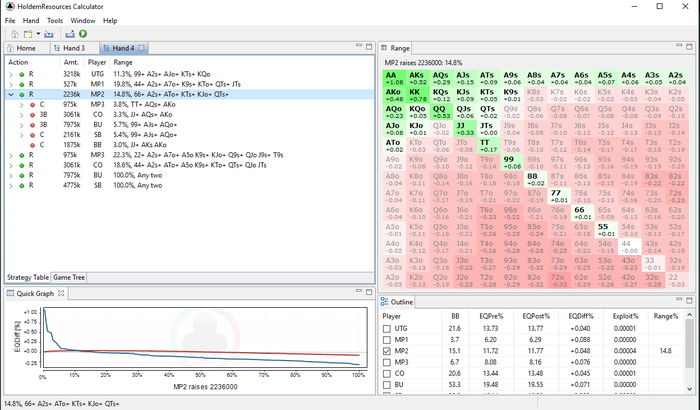Maximize the Range panel
The height and width of the screenshot is (410, 700).
689,46
